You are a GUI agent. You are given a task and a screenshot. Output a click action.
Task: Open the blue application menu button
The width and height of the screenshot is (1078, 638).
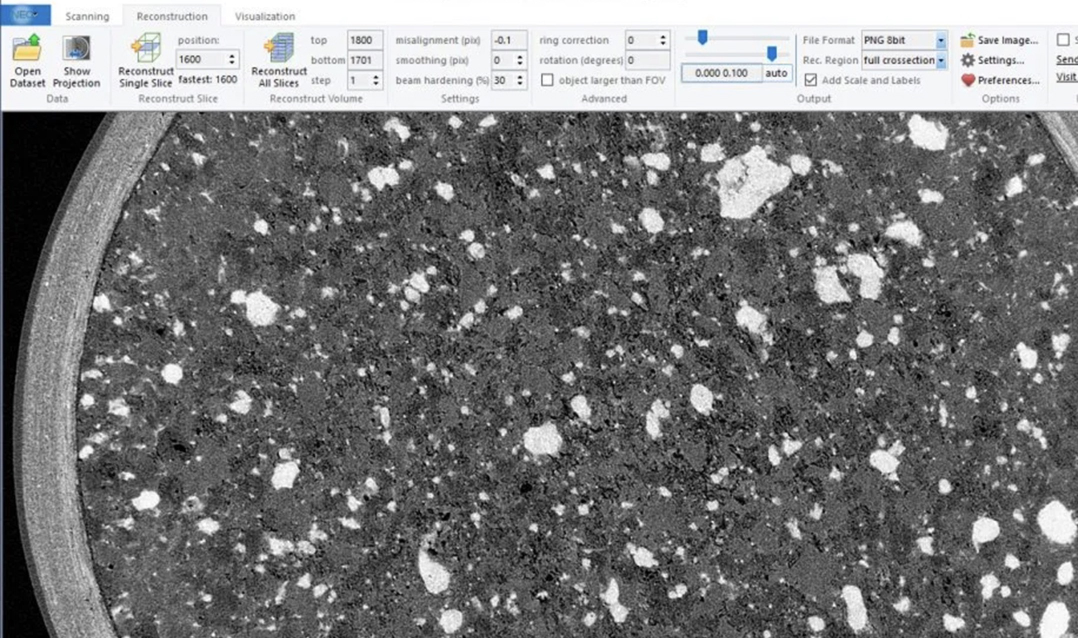(25, 14)
